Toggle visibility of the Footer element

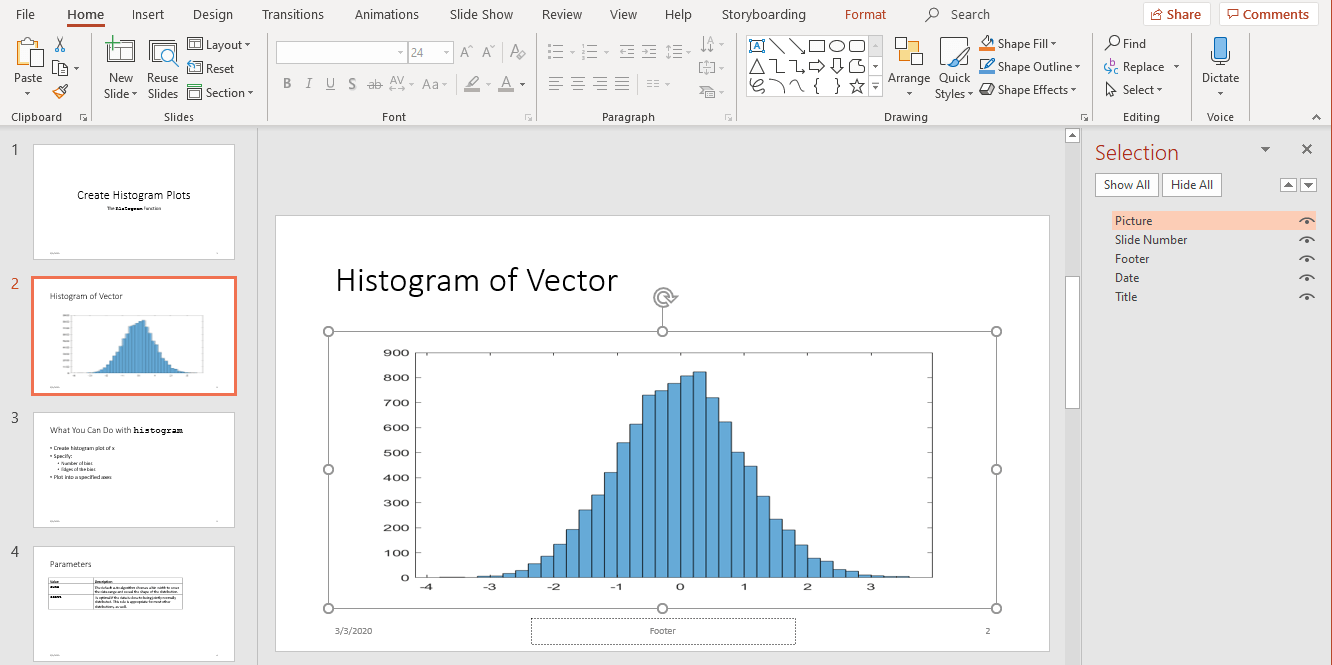pyautogui.click(x=1307, y=258)
